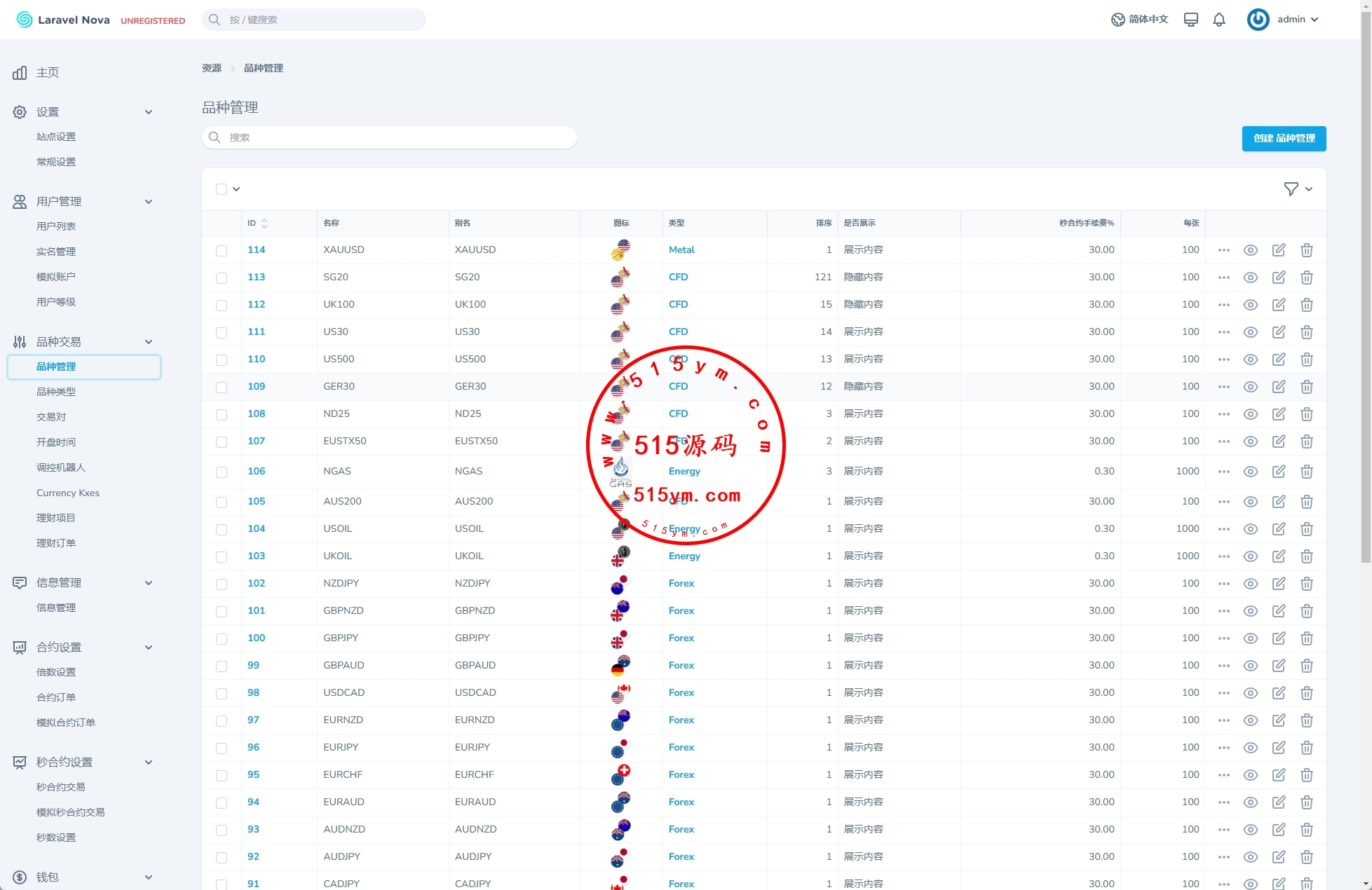Click the ID column sort arrows

(x=264, y=224)
